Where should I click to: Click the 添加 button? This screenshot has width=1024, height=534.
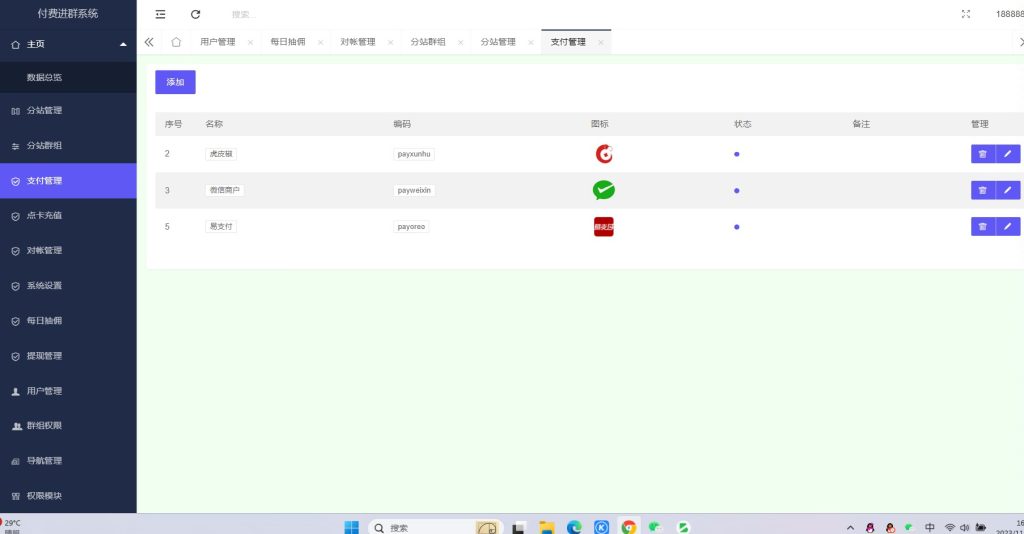[x=175, y=82]
